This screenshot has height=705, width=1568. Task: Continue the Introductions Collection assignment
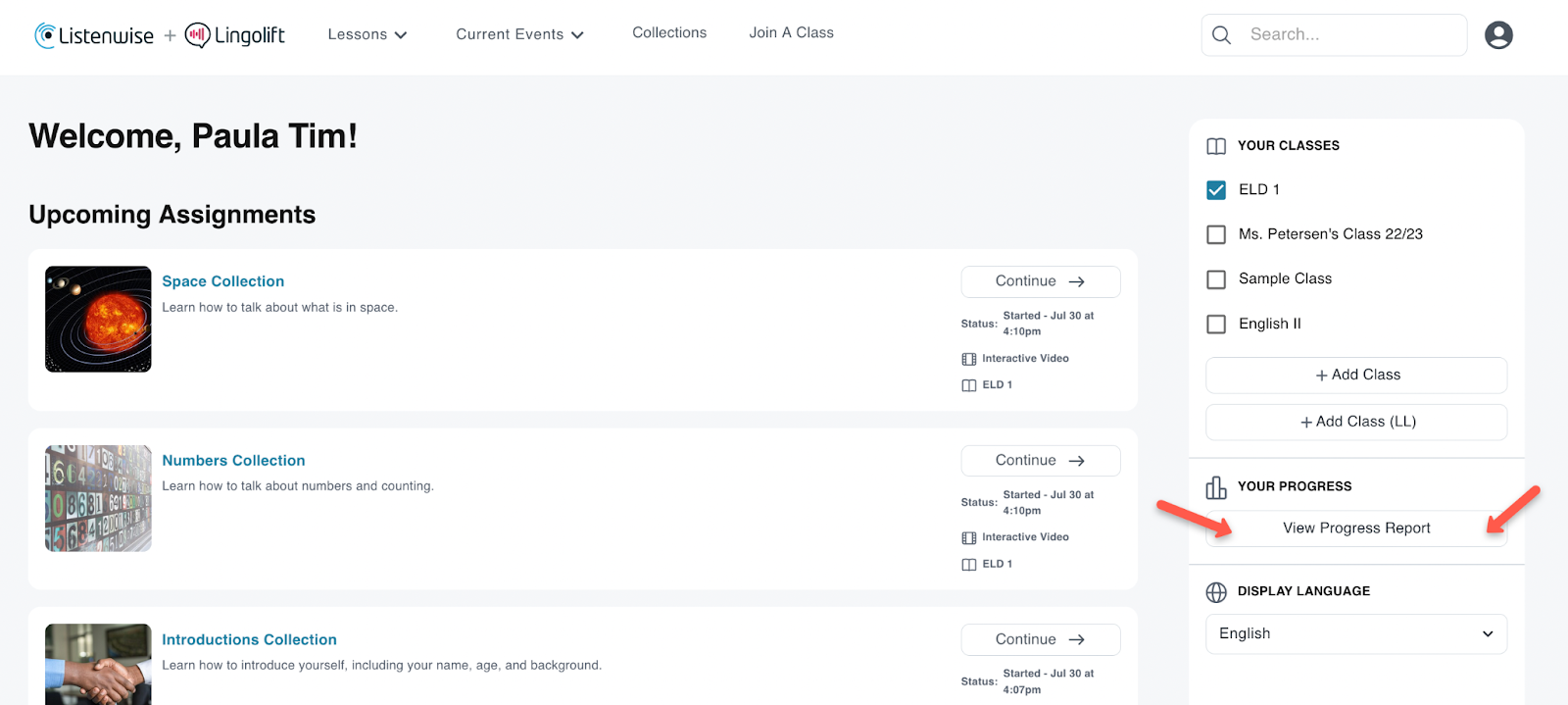[1041, 639]
